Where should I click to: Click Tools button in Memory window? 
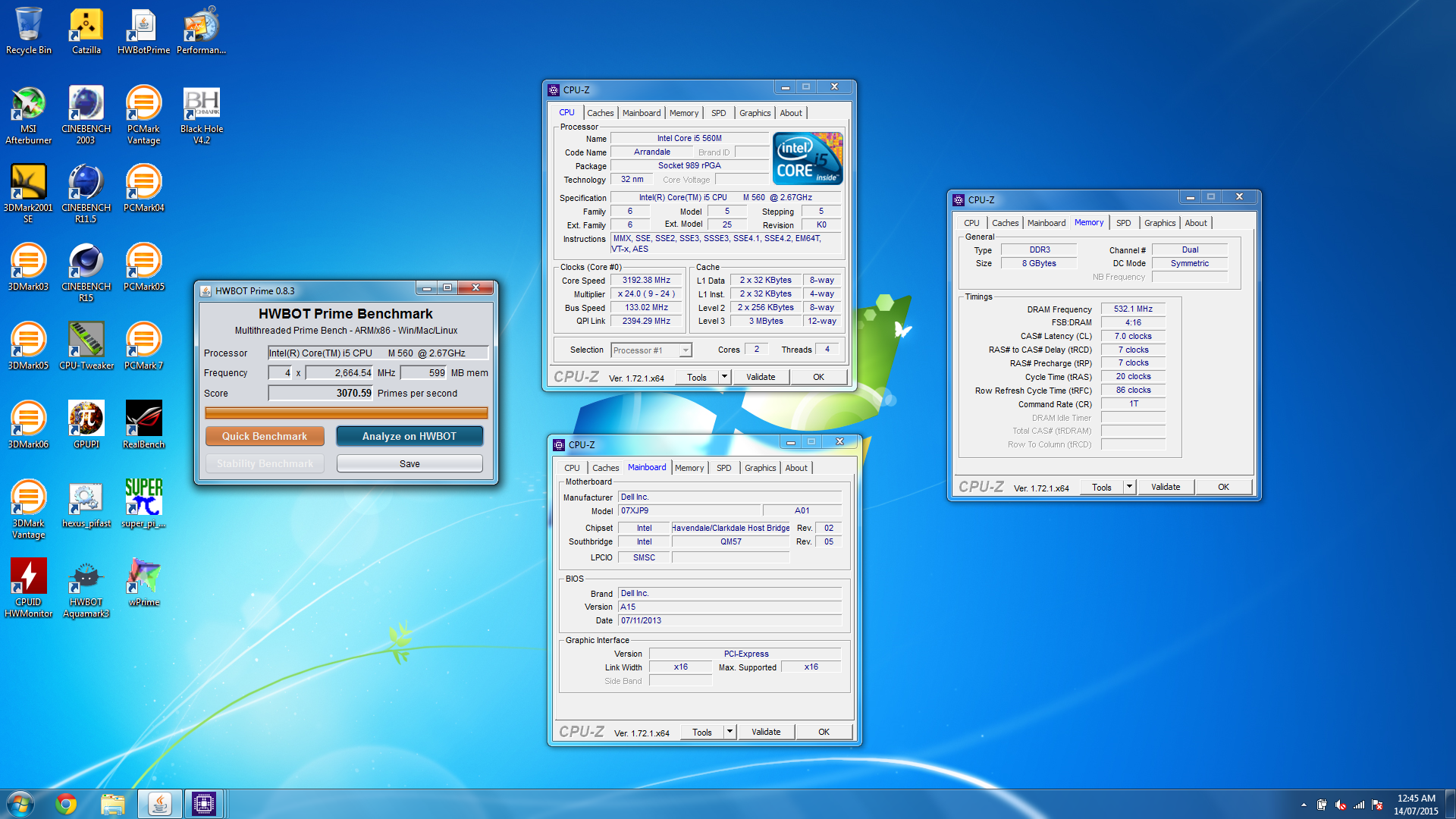pos(1102,487)
